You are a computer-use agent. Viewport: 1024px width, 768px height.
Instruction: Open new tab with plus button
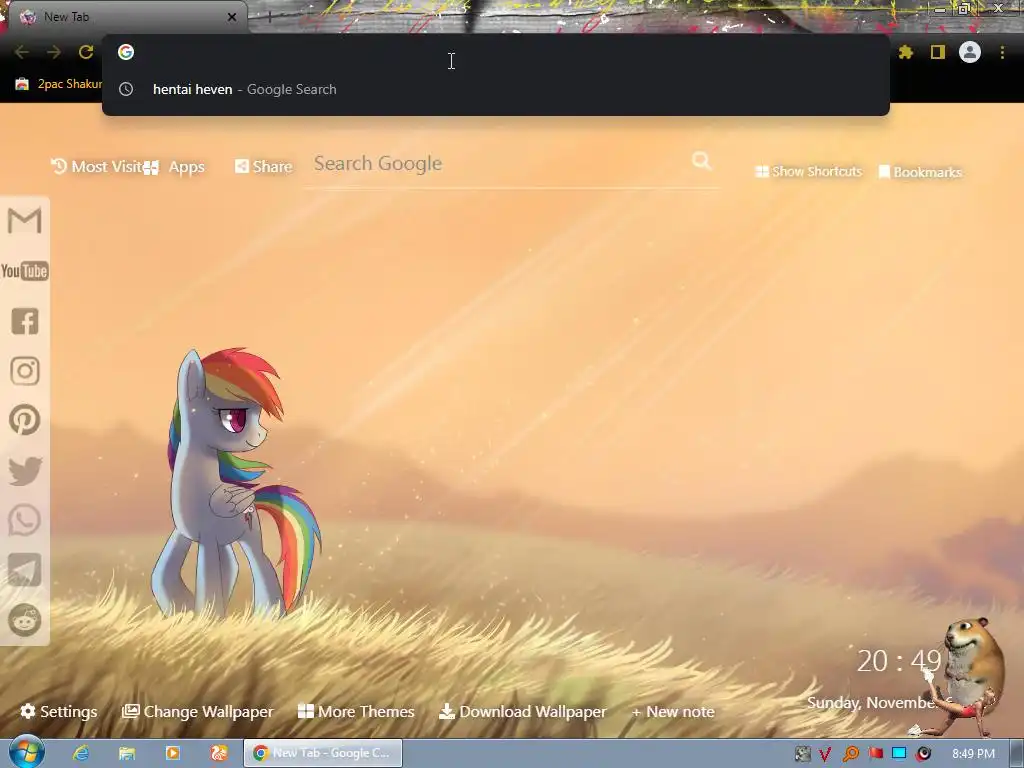coord(269,17)
